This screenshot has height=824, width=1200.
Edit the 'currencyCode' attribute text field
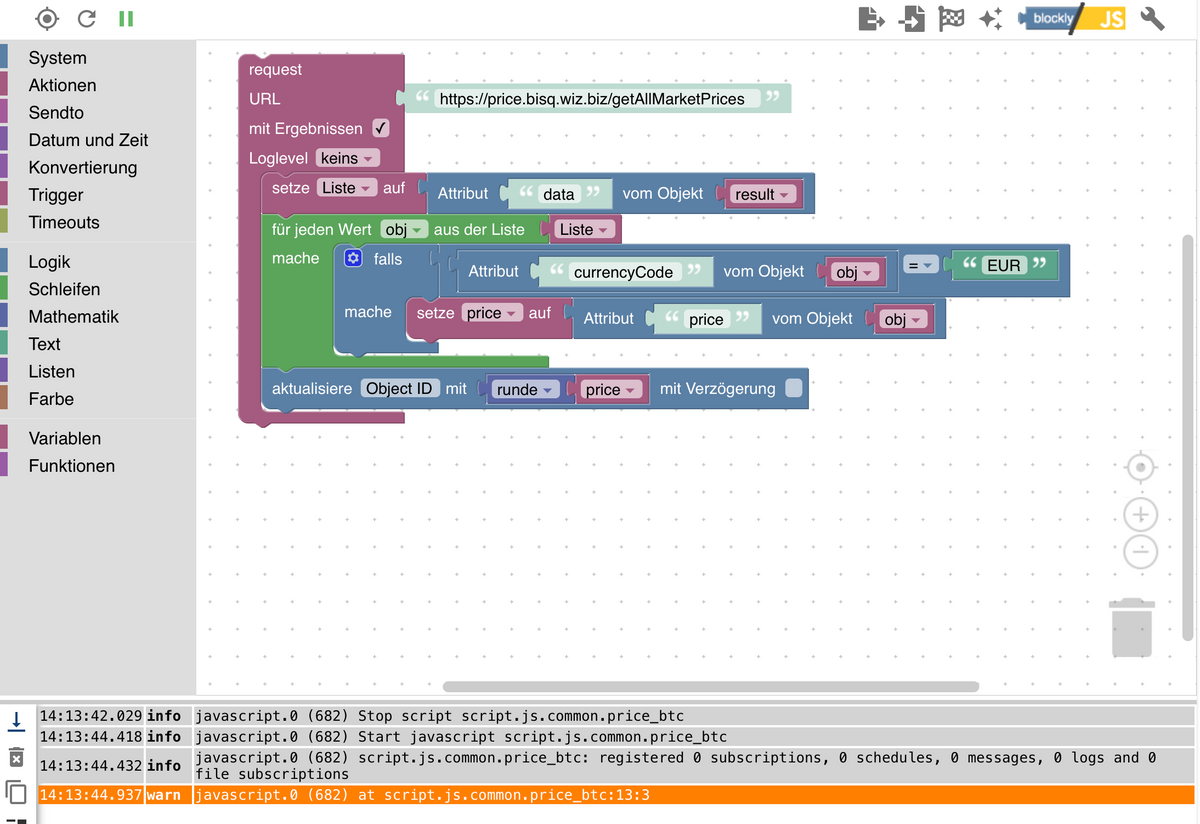click(623, 272)
